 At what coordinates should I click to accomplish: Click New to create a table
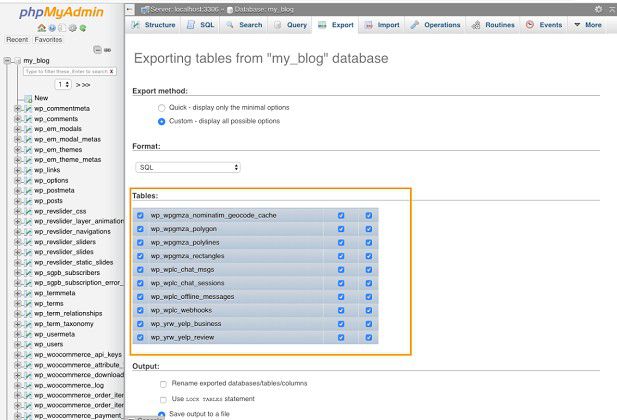coord(41,98)
